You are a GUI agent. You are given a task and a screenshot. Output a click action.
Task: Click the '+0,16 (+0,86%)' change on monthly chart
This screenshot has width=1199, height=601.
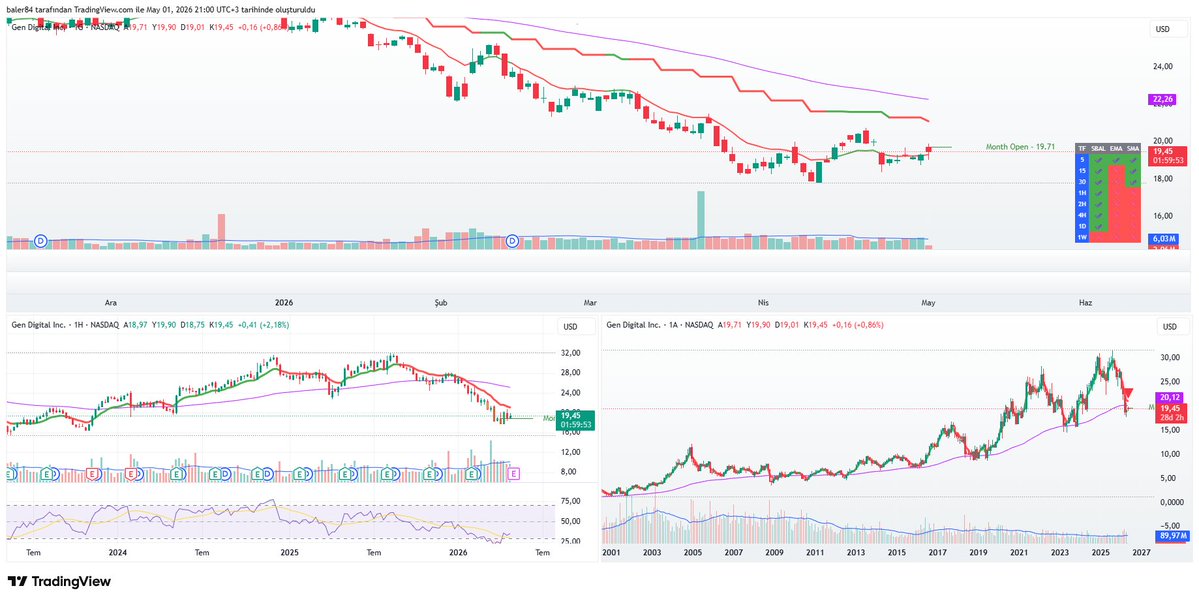pos(856,325)
